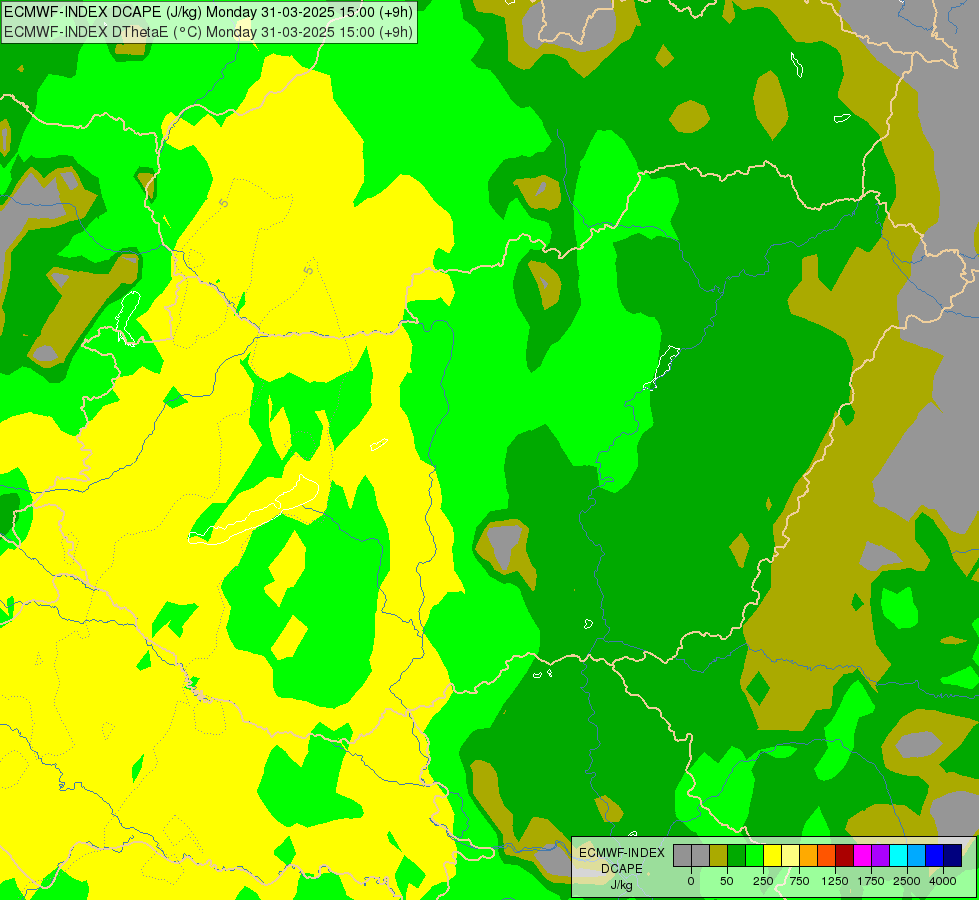This screenshot has width=979, height=900.
Task: Click the legend value 0
Action: tap(691, 881)
